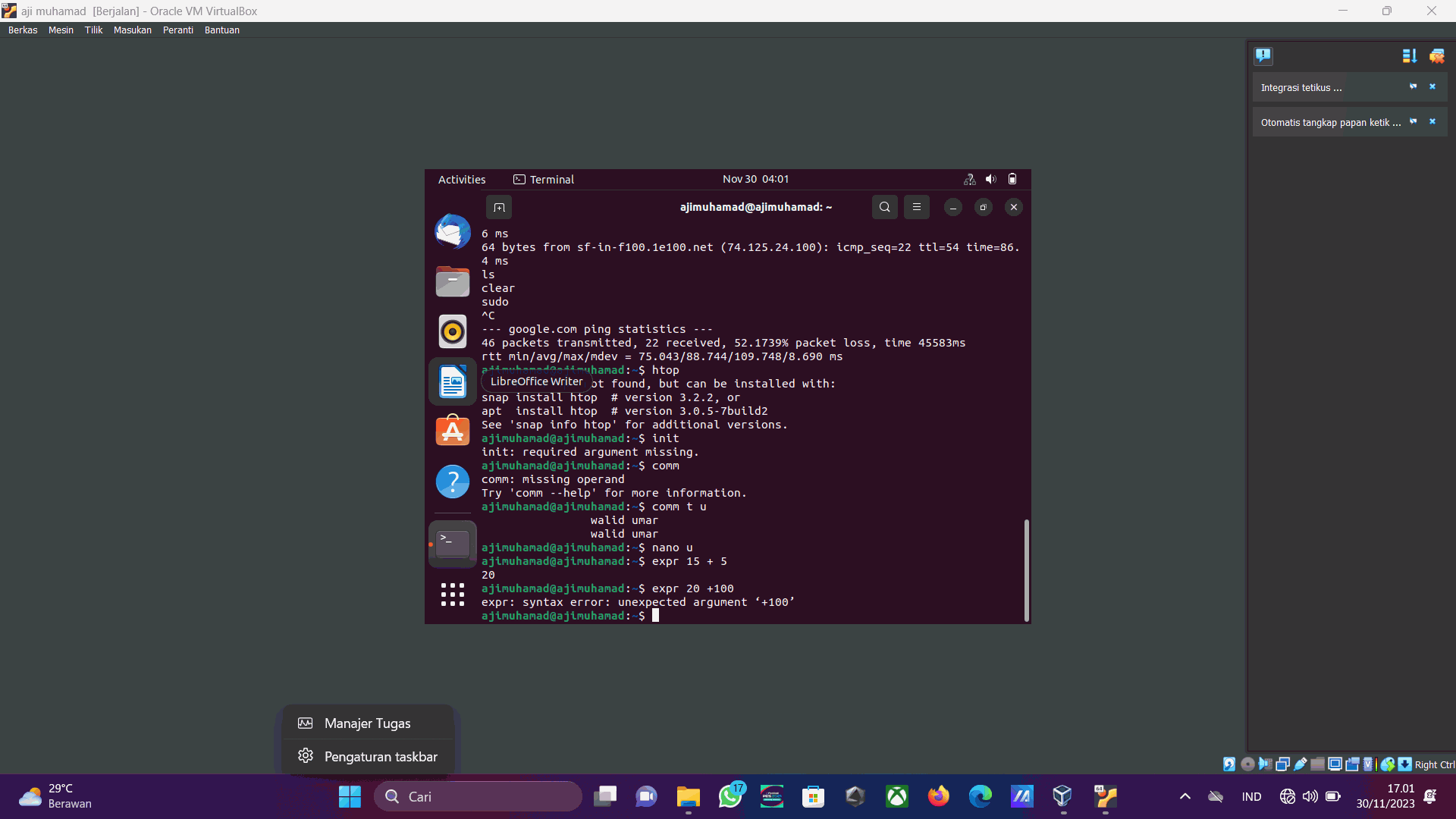Open the Mesin menu
This screenshot has height=819, width=1456.
61,30
